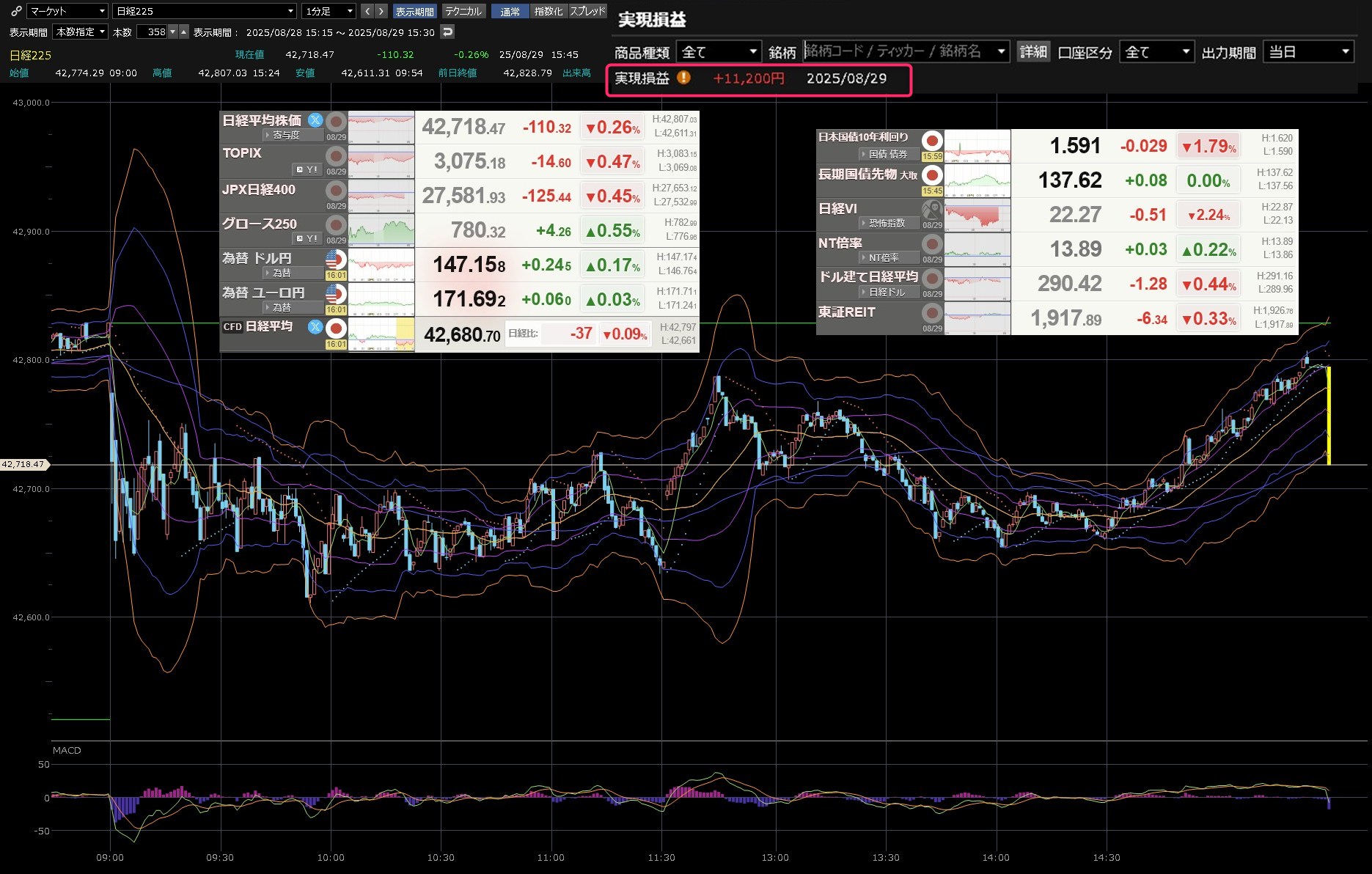Viewport: 1372px width, 874px height.
Task: Click the previous chart arrow icon
Action: [x=367, y=11]
